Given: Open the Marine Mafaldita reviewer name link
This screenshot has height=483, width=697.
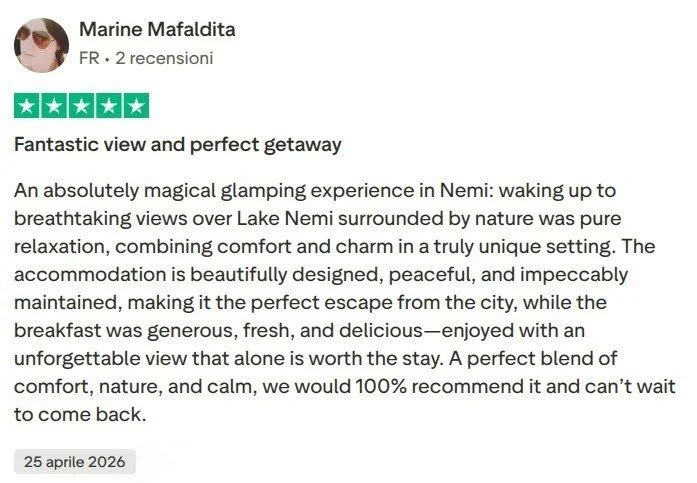Looking at the screenshot, I should pos(157,30).
